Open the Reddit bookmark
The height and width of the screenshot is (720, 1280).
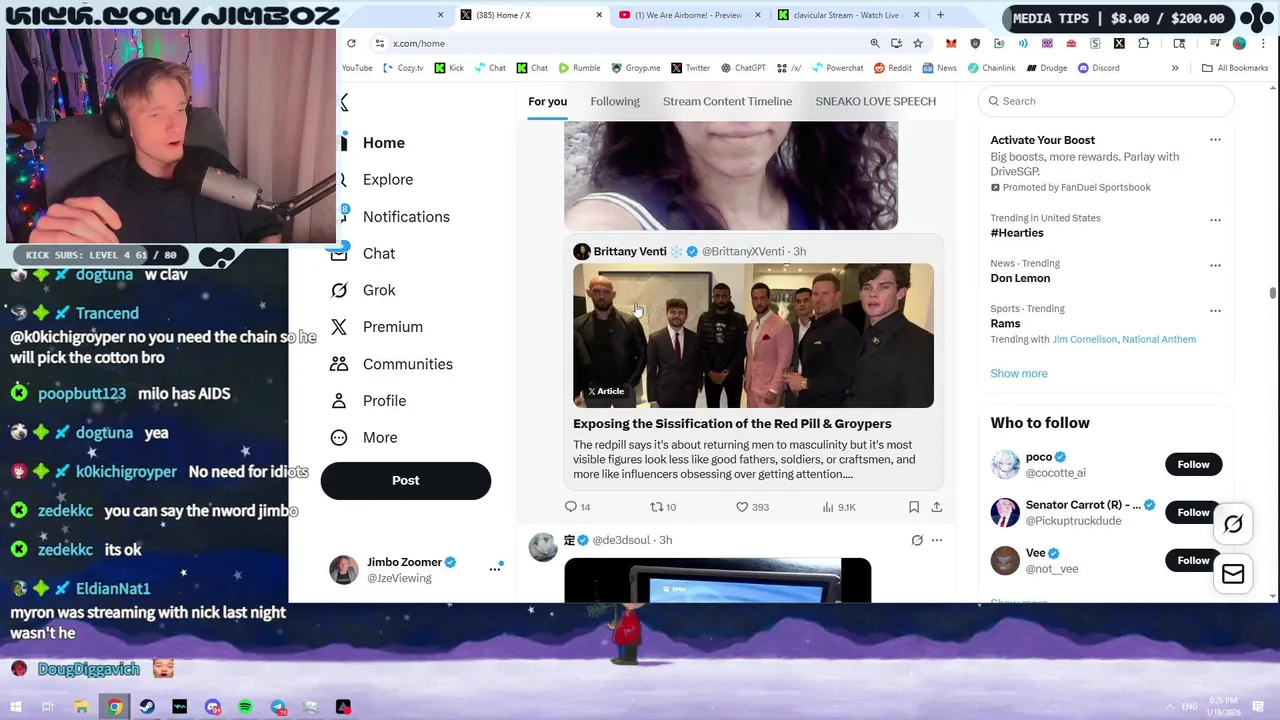tap(893, 68)
